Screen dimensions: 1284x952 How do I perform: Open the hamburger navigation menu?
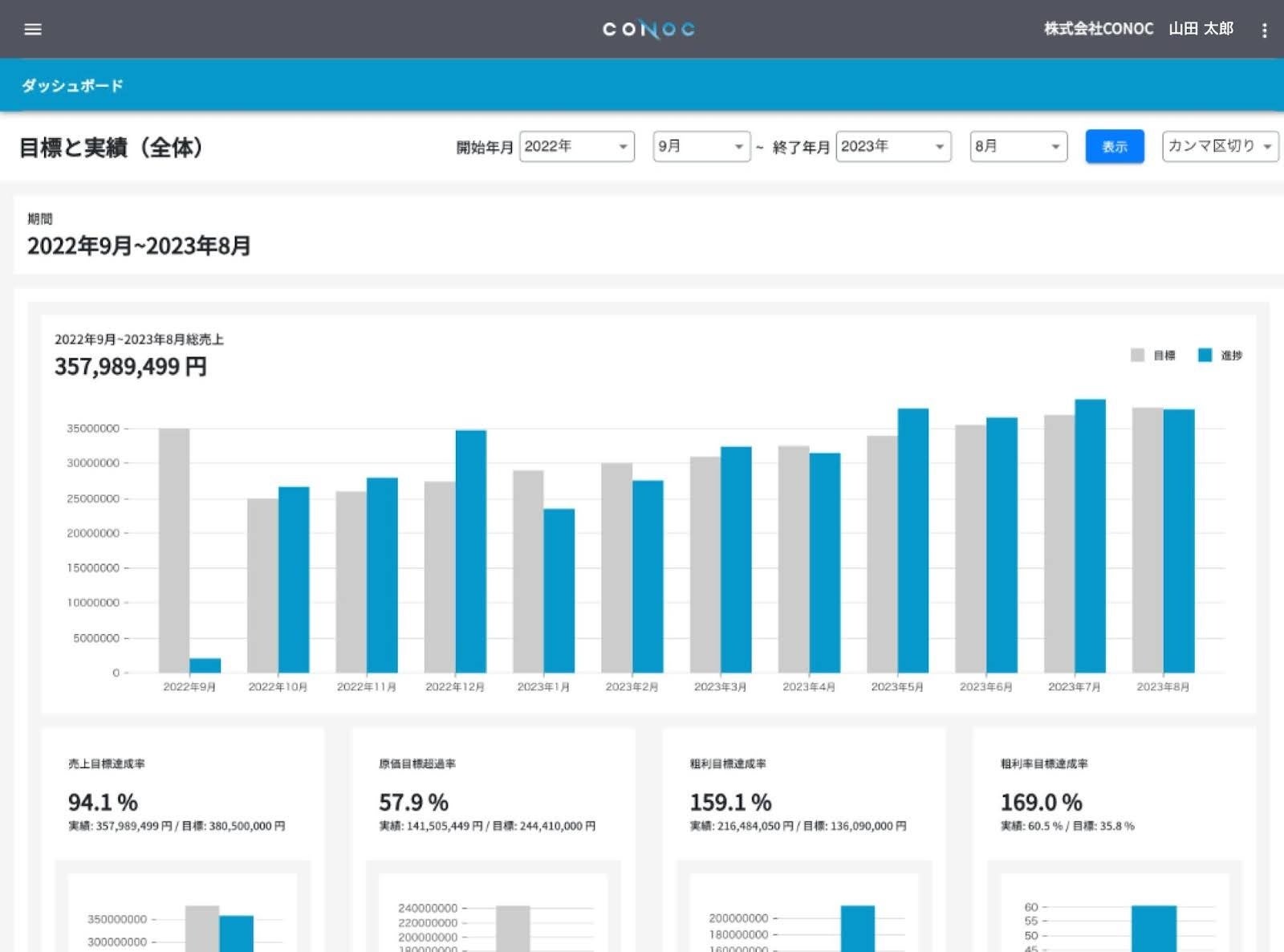coord(33,30)
